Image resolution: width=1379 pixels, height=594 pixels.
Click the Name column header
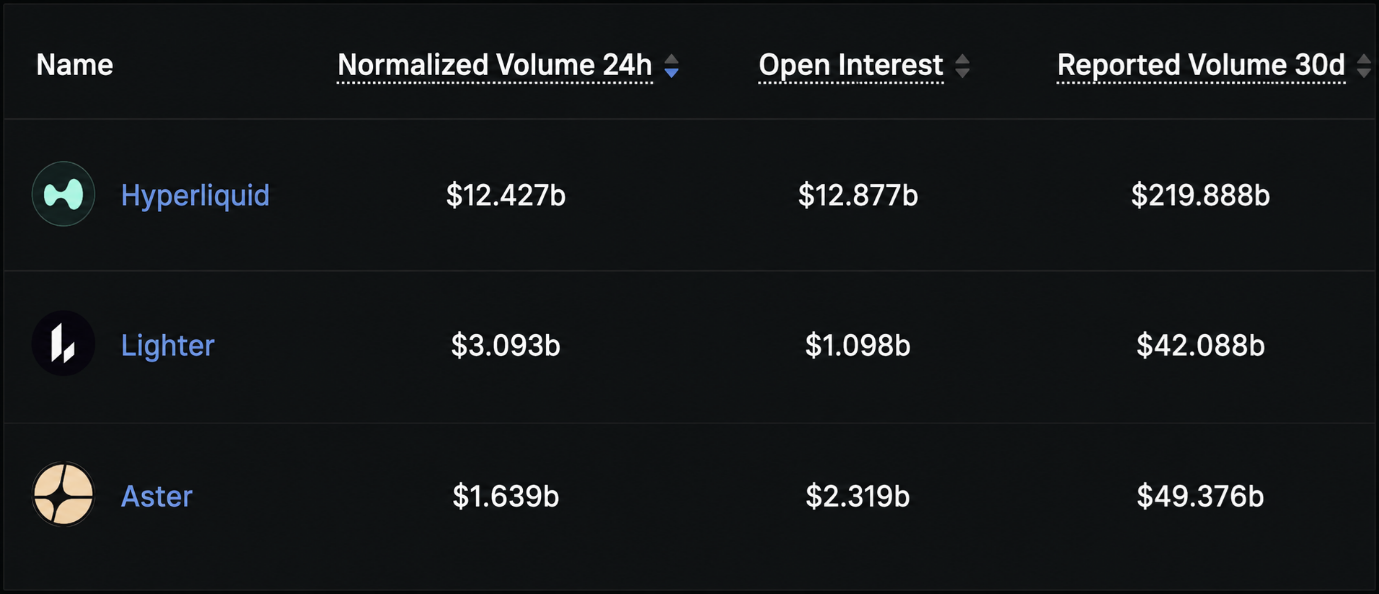click(x=74, y=65)
